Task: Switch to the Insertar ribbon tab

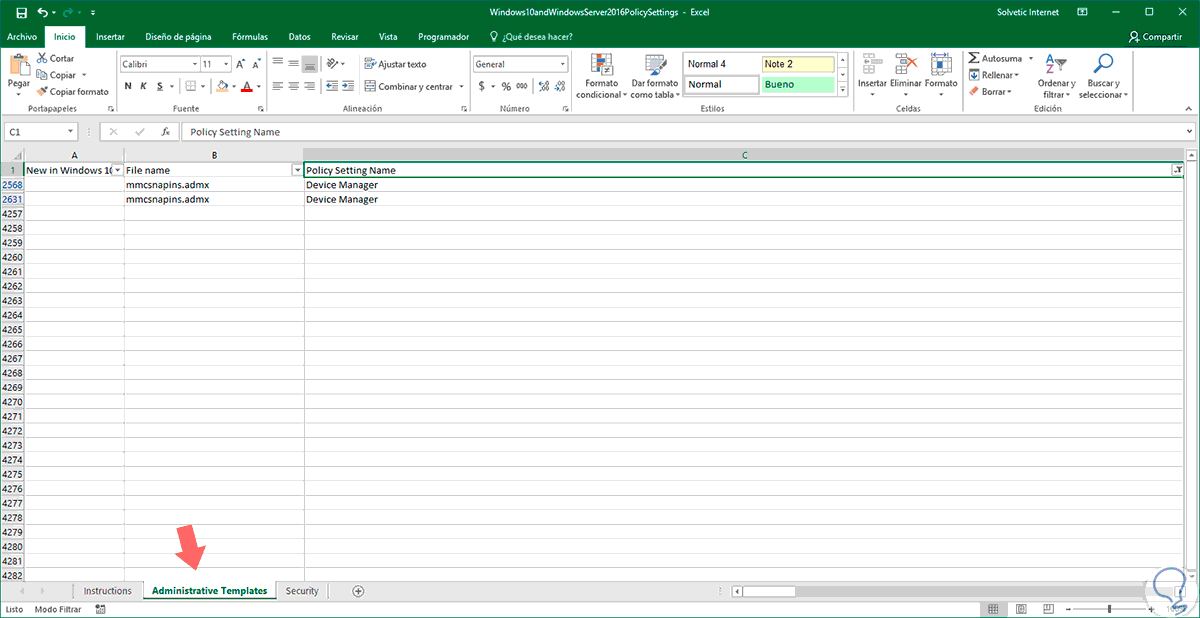Action: coord(110,36)
